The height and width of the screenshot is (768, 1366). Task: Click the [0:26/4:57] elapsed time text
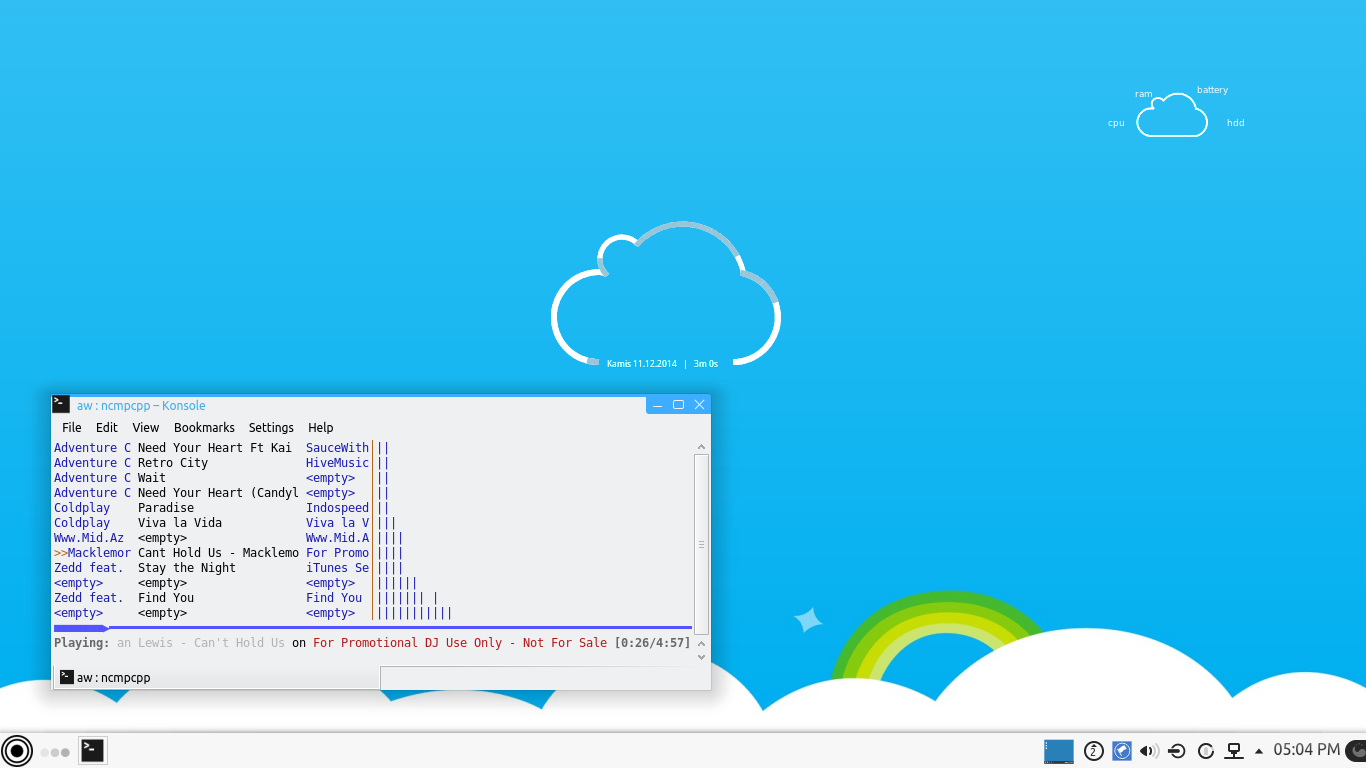pos(652,643)
